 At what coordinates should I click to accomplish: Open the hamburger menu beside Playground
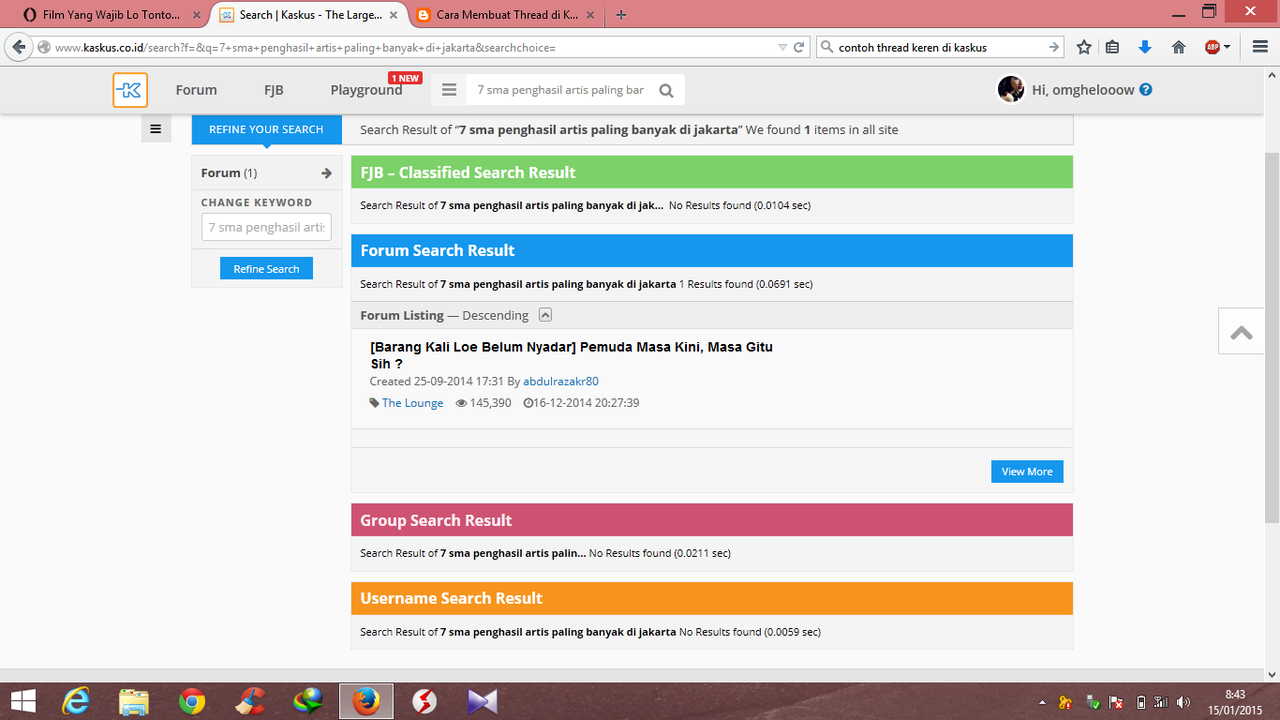[449, 90]
